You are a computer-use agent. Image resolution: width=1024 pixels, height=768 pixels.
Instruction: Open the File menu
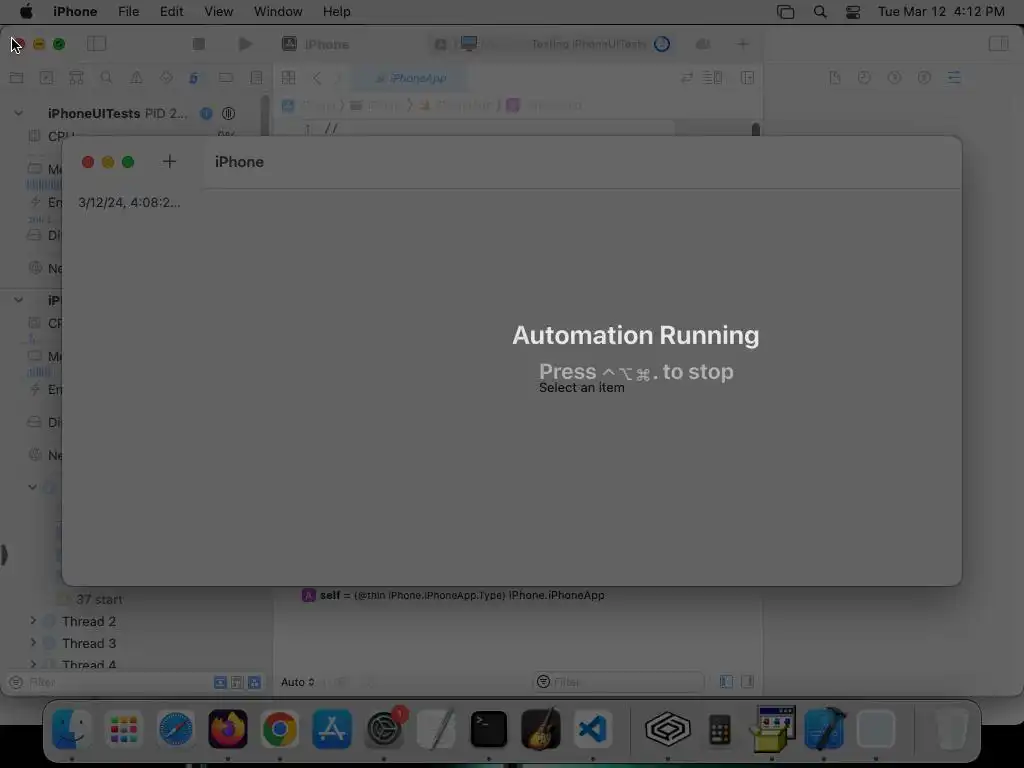128,12
